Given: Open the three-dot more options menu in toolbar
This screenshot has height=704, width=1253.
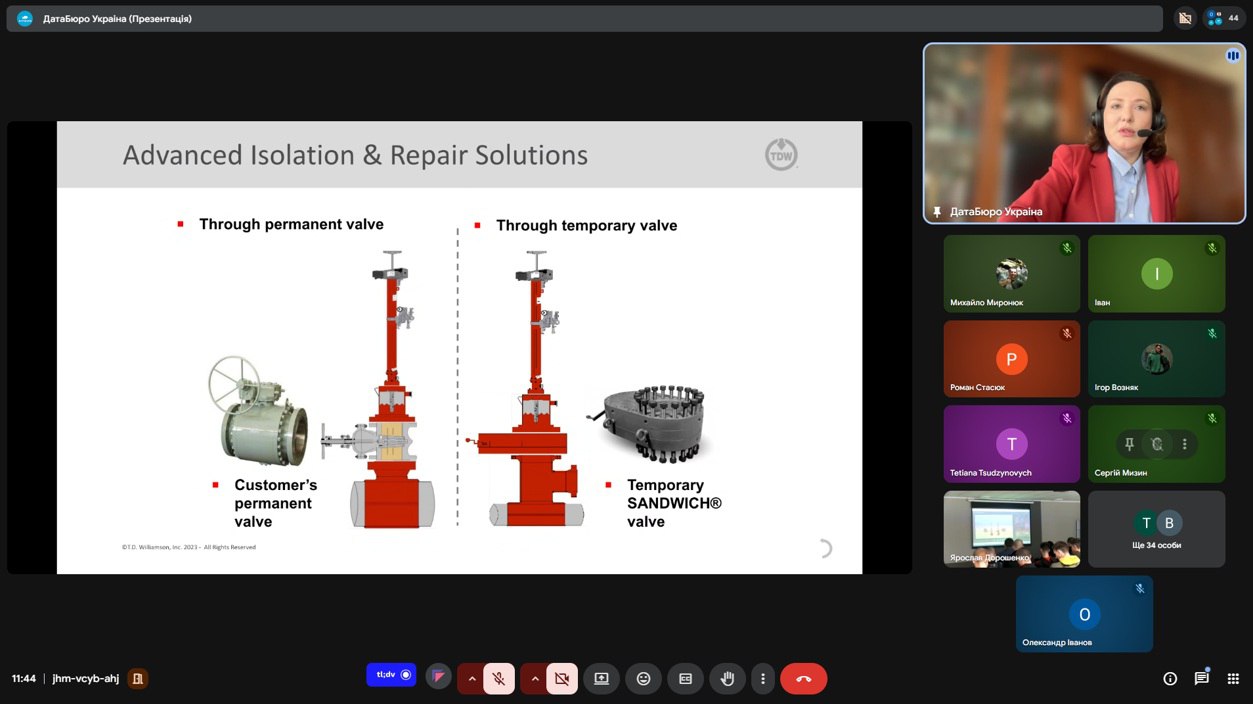Looking at the screenshot, I should (763, 679).
